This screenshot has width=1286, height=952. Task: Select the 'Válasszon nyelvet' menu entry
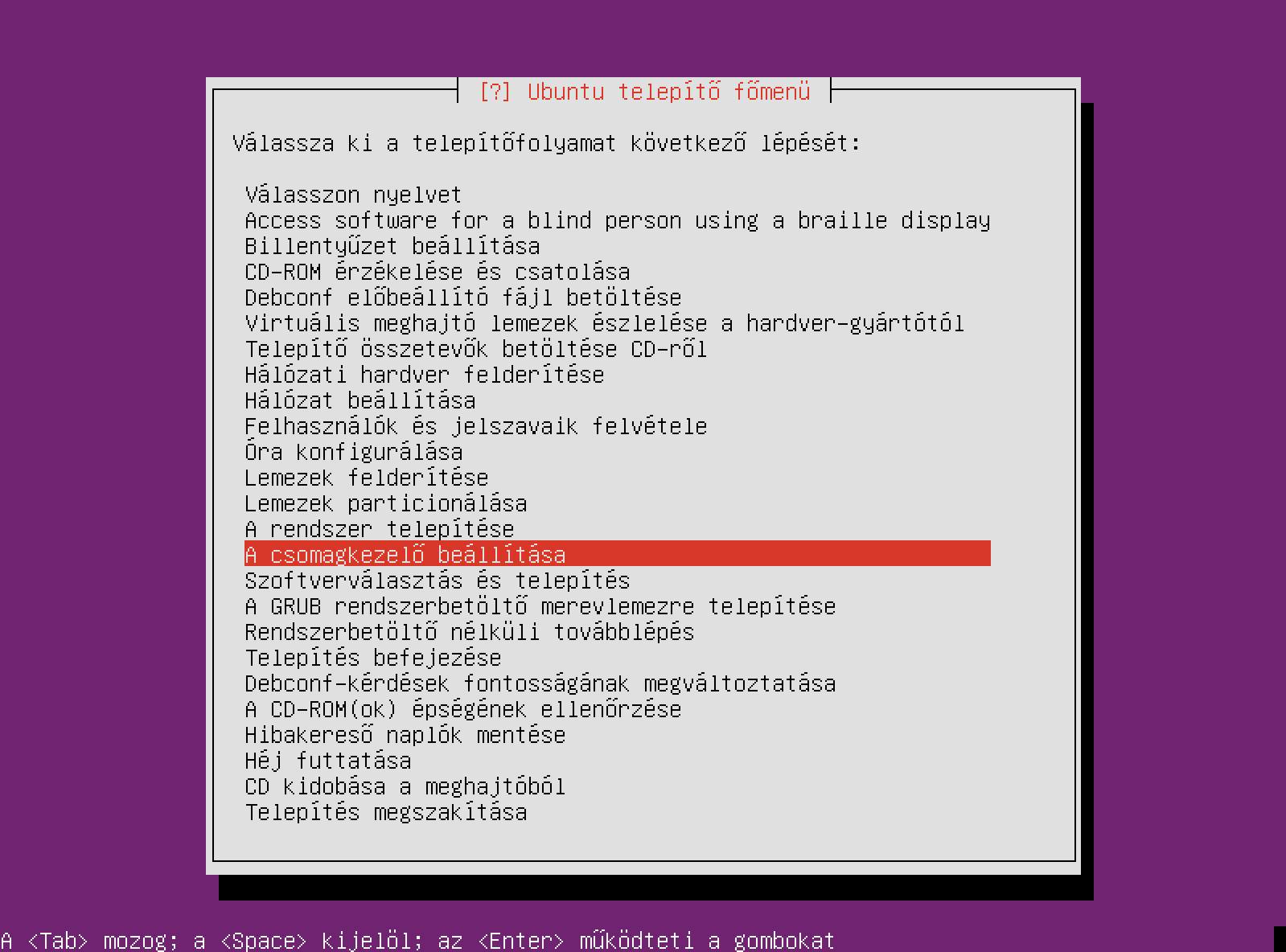coord(618,195)
